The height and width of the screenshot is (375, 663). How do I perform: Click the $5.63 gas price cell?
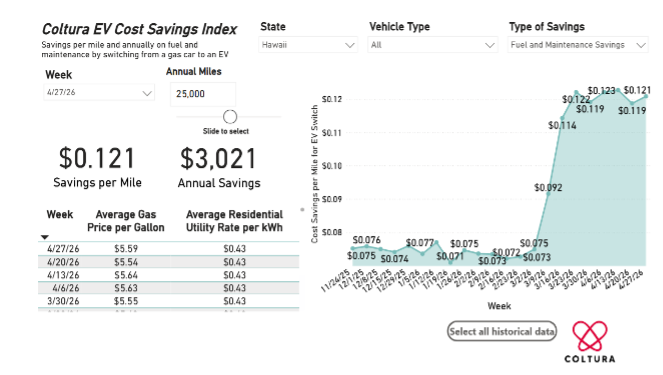click(126, 288)
